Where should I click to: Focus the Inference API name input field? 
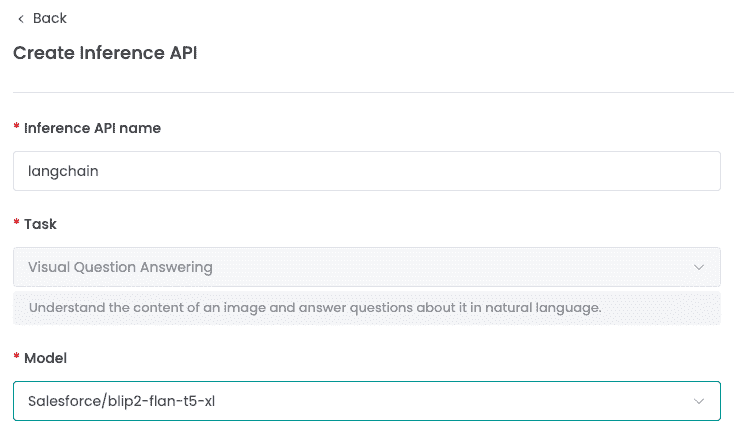pos(367,171)
